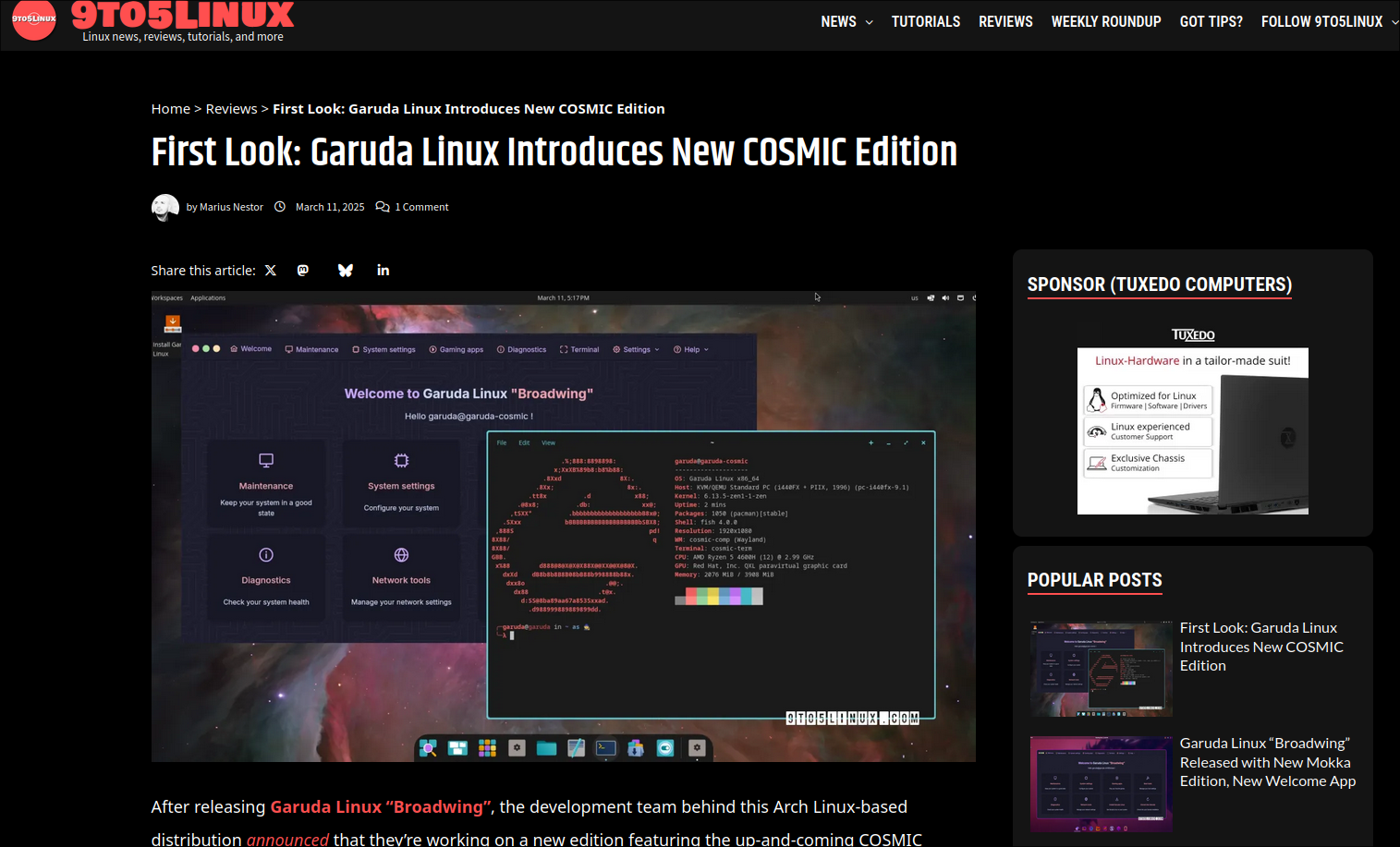The height and width of the screenshot is (847, 1400).
Task: Click the SPONSOR (TUXEDO COMPUTERS) heading
Action: pyautogui.click(x=1160, y=284)
